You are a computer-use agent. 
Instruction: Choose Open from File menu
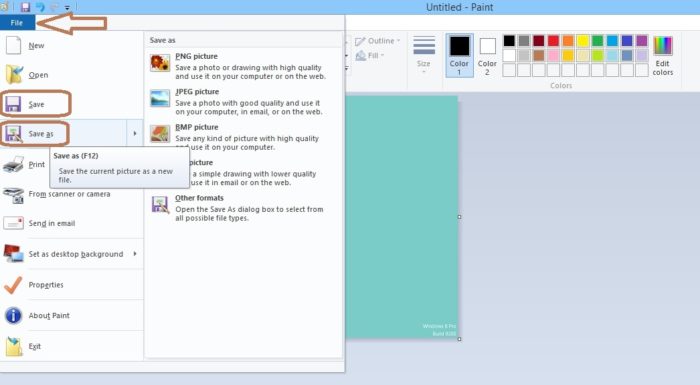(x=71, y=75)
